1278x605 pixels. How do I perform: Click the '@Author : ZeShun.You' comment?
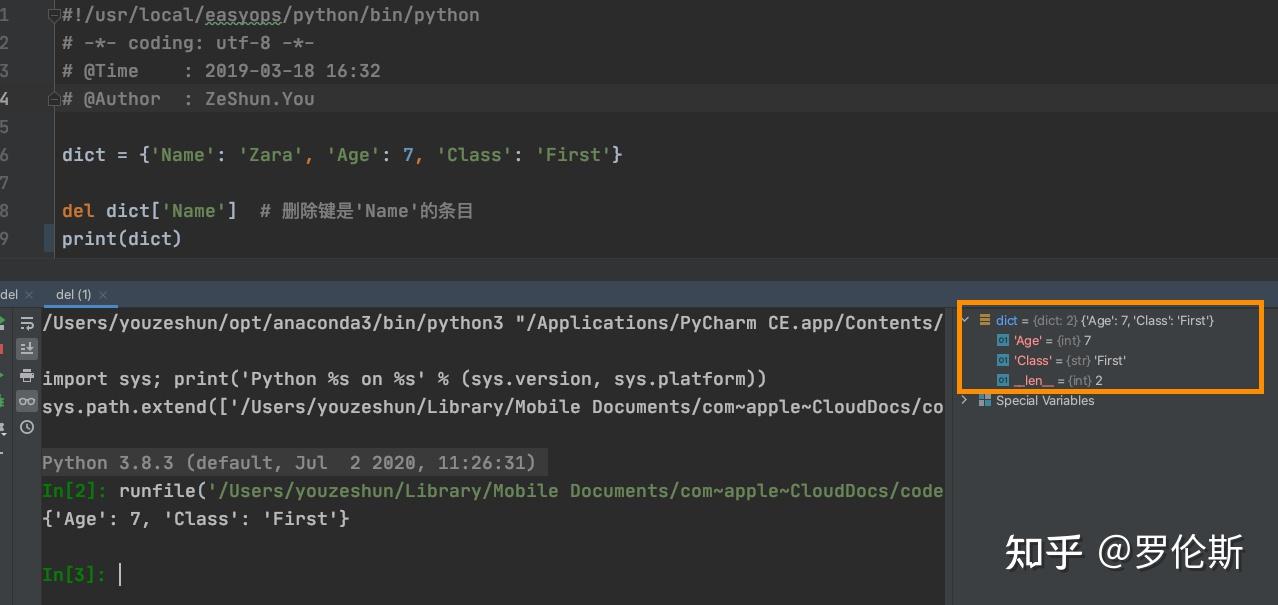coord(188,99)
